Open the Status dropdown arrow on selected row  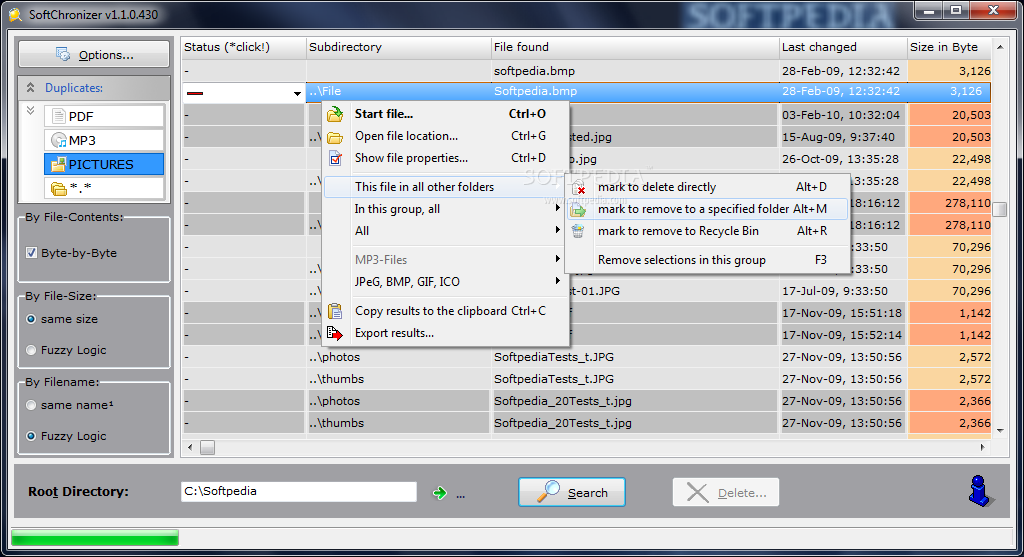click(x=297, y=93)
